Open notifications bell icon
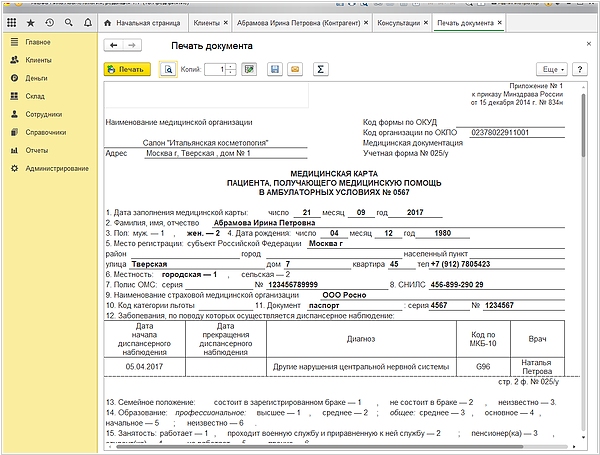The width and height of the screenshot is (600, 455). point(88,23)
